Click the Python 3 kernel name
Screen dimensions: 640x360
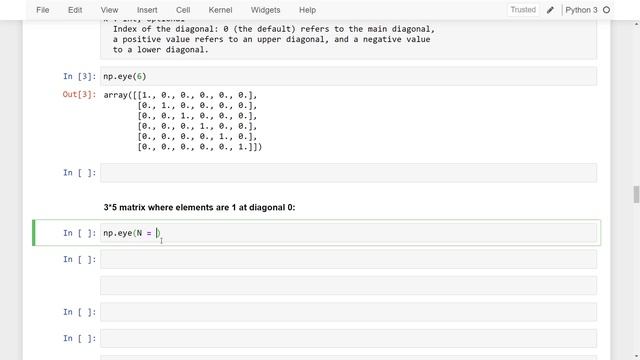coord(581,10)
